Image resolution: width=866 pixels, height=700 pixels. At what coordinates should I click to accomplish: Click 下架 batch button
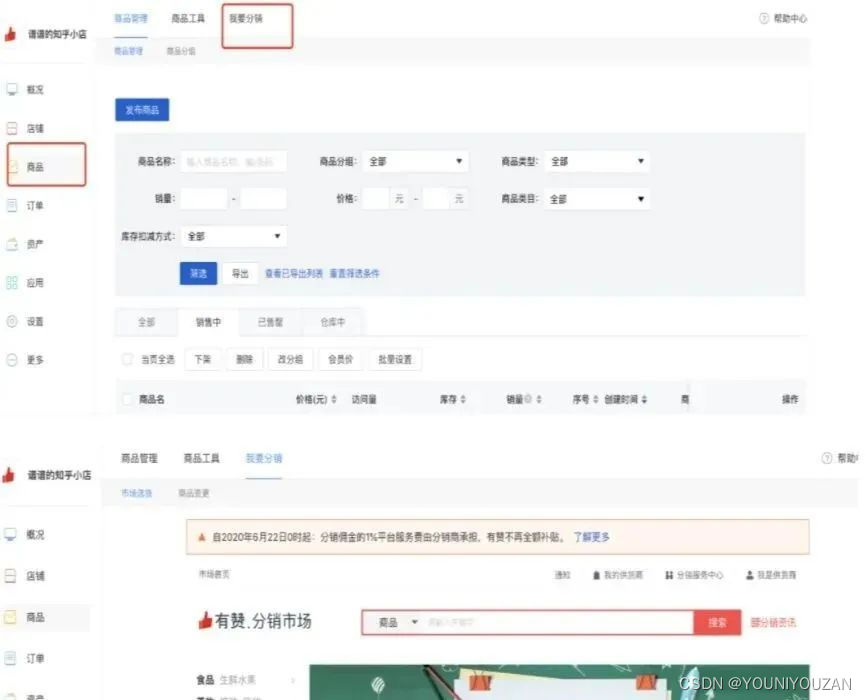[x=203, y=359]
